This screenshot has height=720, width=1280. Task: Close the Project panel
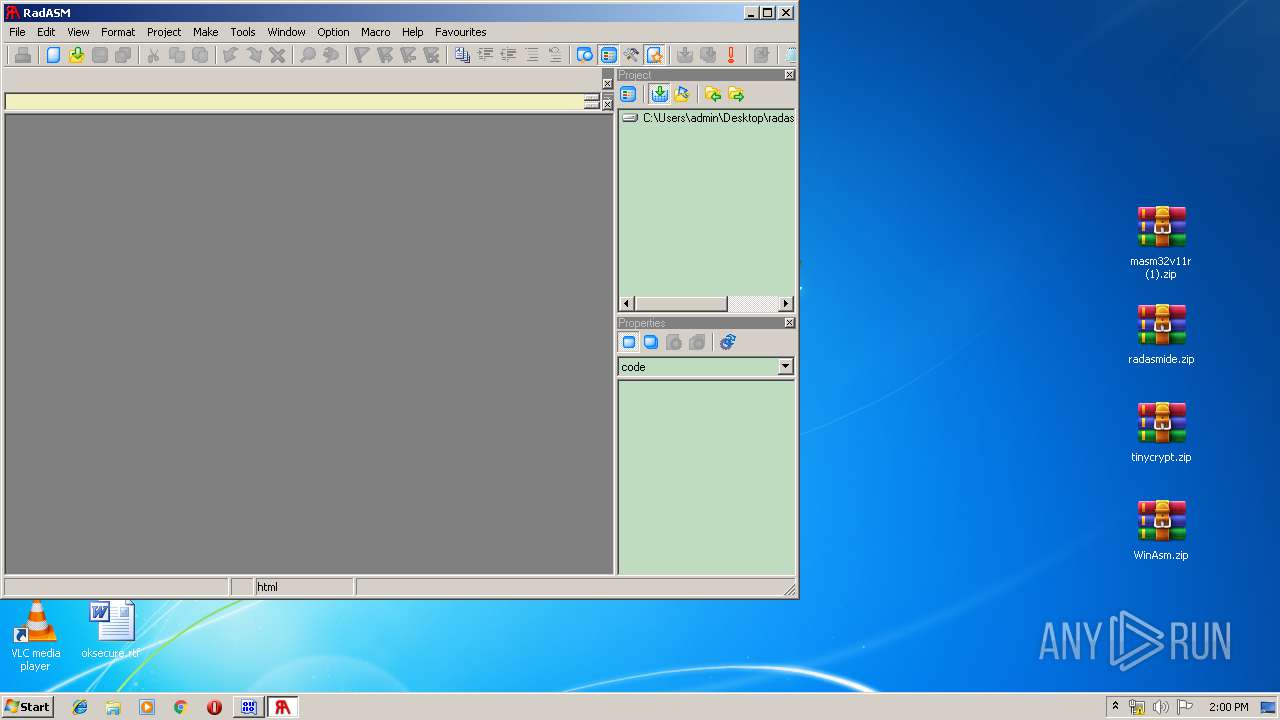[789, 75]
